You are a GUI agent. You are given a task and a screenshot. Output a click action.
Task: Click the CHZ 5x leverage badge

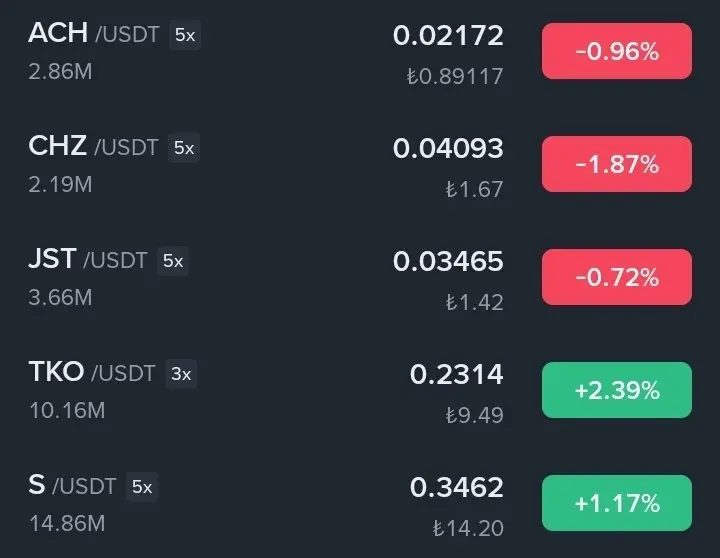coord(184,148)
